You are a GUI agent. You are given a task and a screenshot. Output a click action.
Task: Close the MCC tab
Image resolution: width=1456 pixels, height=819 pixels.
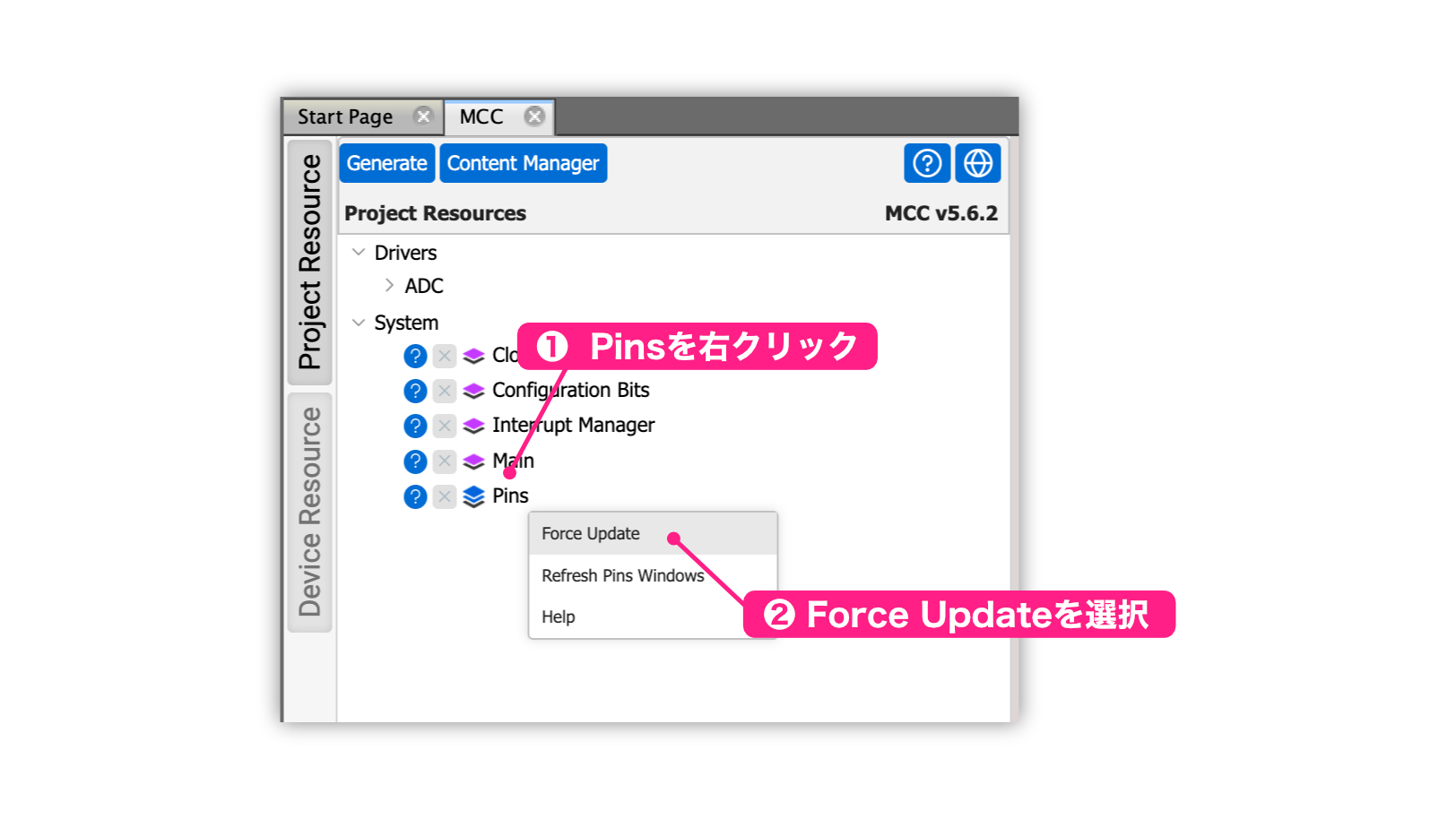534,116
